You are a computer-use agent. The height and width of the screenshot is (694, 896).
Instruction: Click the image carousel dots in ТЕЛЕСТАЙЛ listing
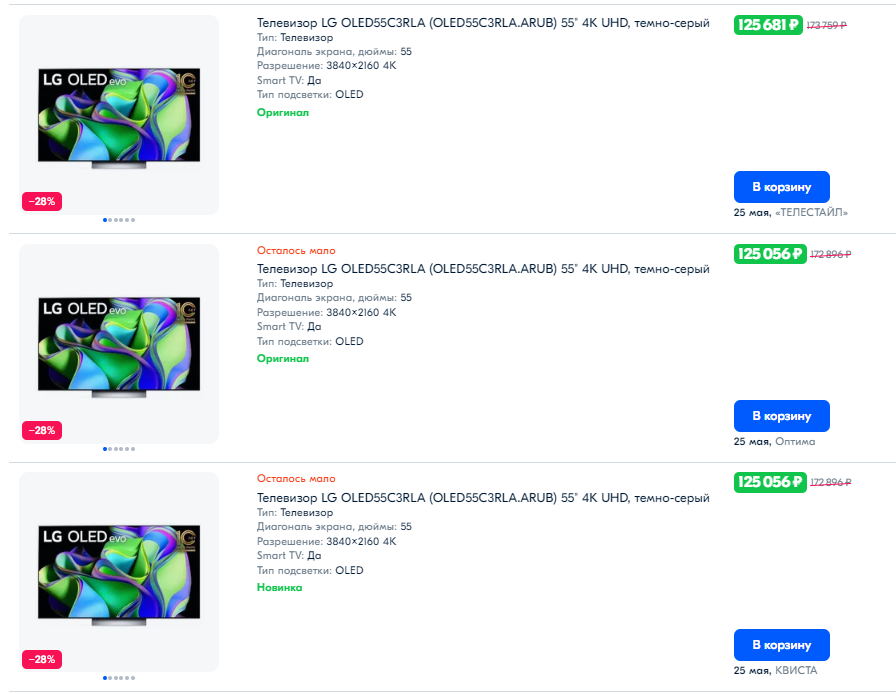[119, 220]
